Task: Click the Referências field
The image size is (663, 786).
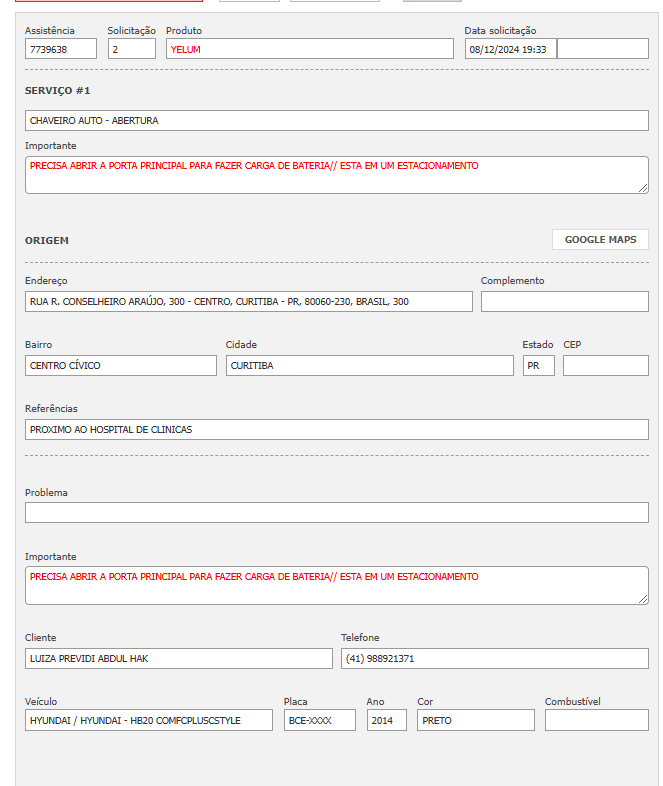Action: click(x=336, y=430)
